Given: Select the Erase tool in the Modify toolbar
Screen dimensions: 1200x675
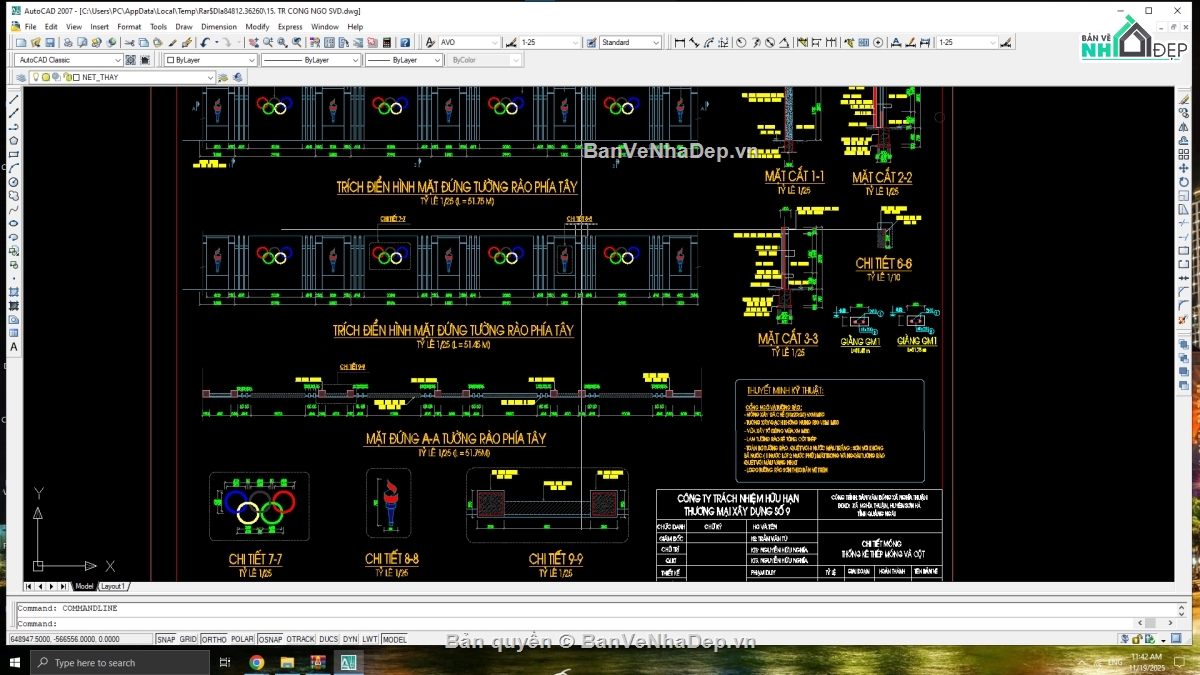Looking at the screenshot, I should [1184, 99].
